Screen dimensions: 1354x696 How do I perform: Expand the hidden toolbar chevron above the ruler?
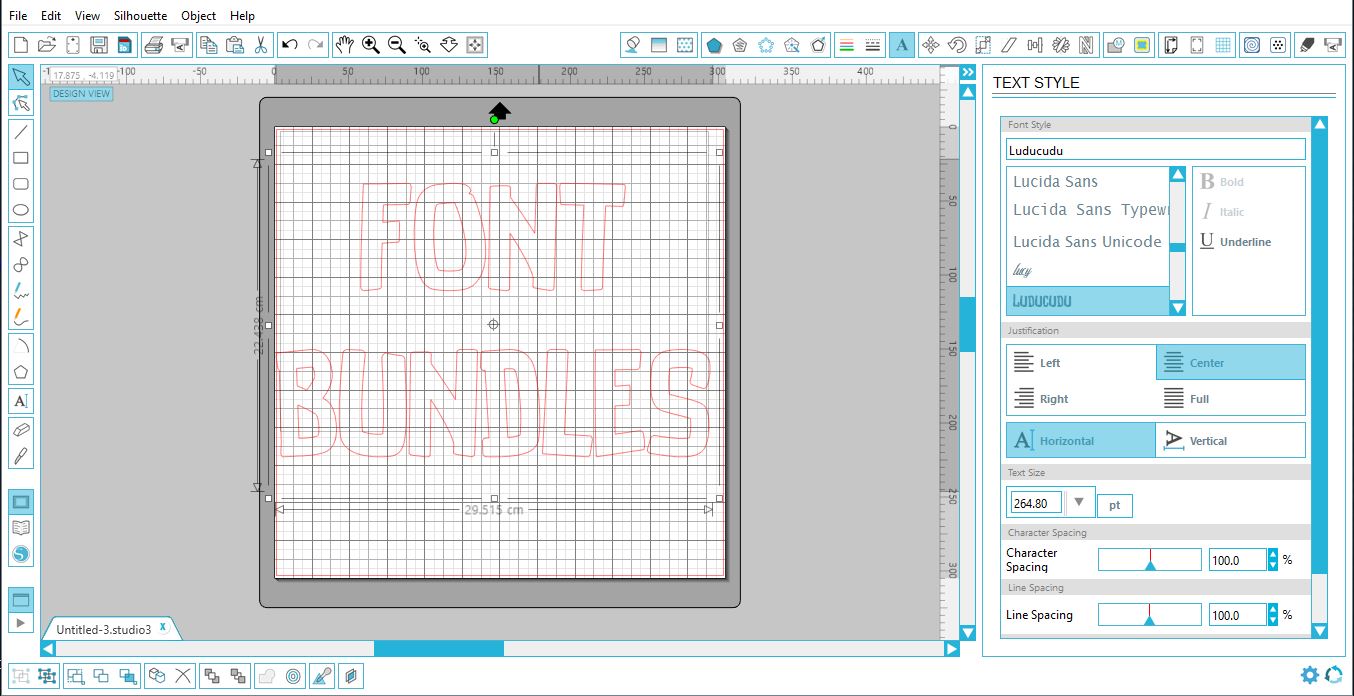[x=966, y=71]
